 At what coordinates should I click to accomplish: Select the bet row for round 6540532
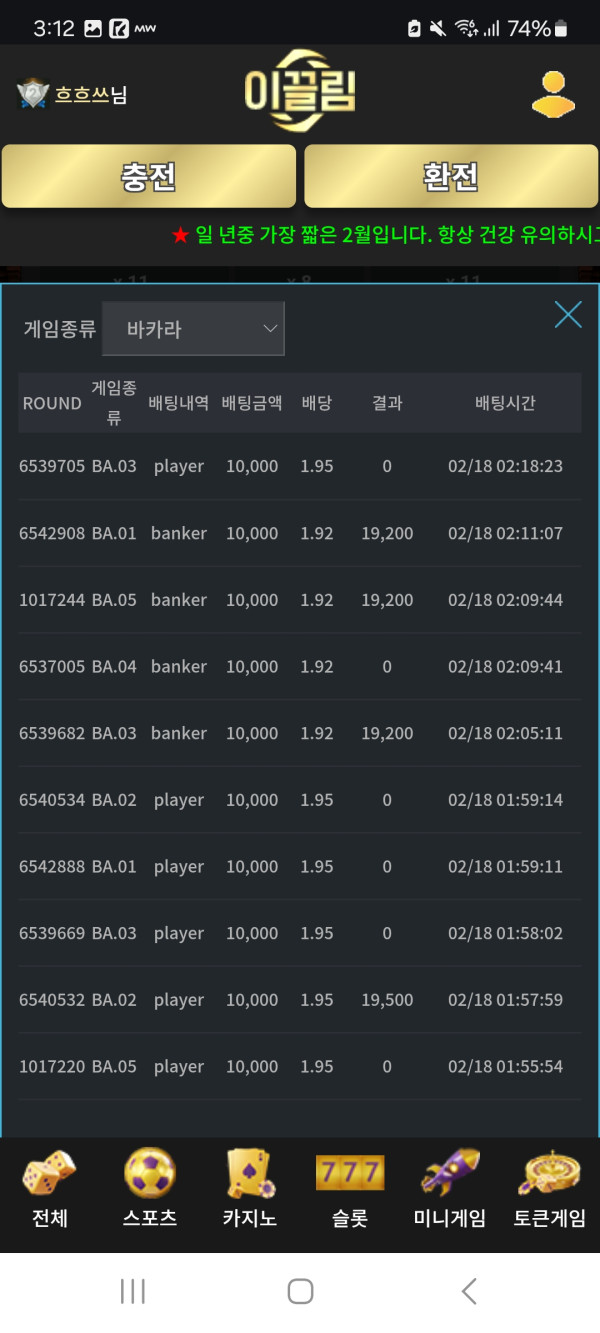click(x=300, y=1000)
